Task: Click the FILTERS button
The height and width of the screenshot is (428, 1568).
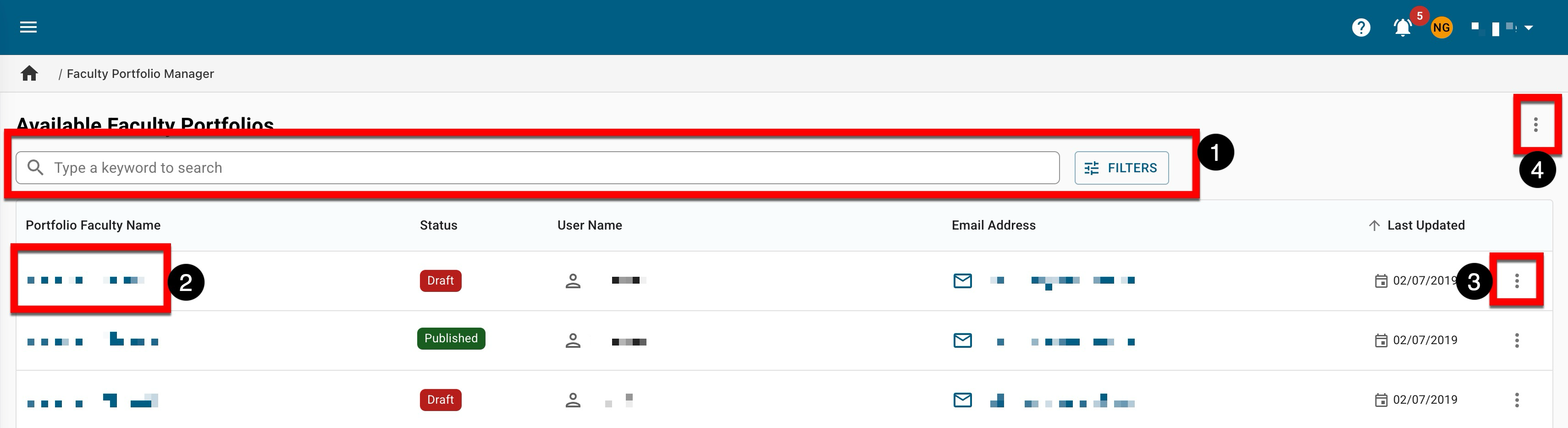Action: click(1121, 168)
